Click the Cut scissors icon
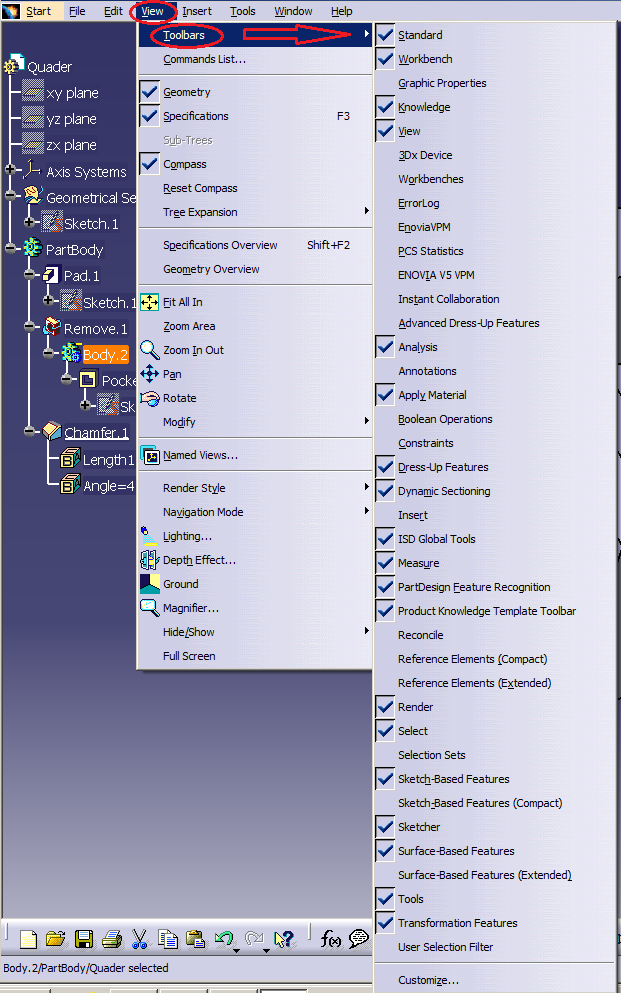 click(139, 939)
